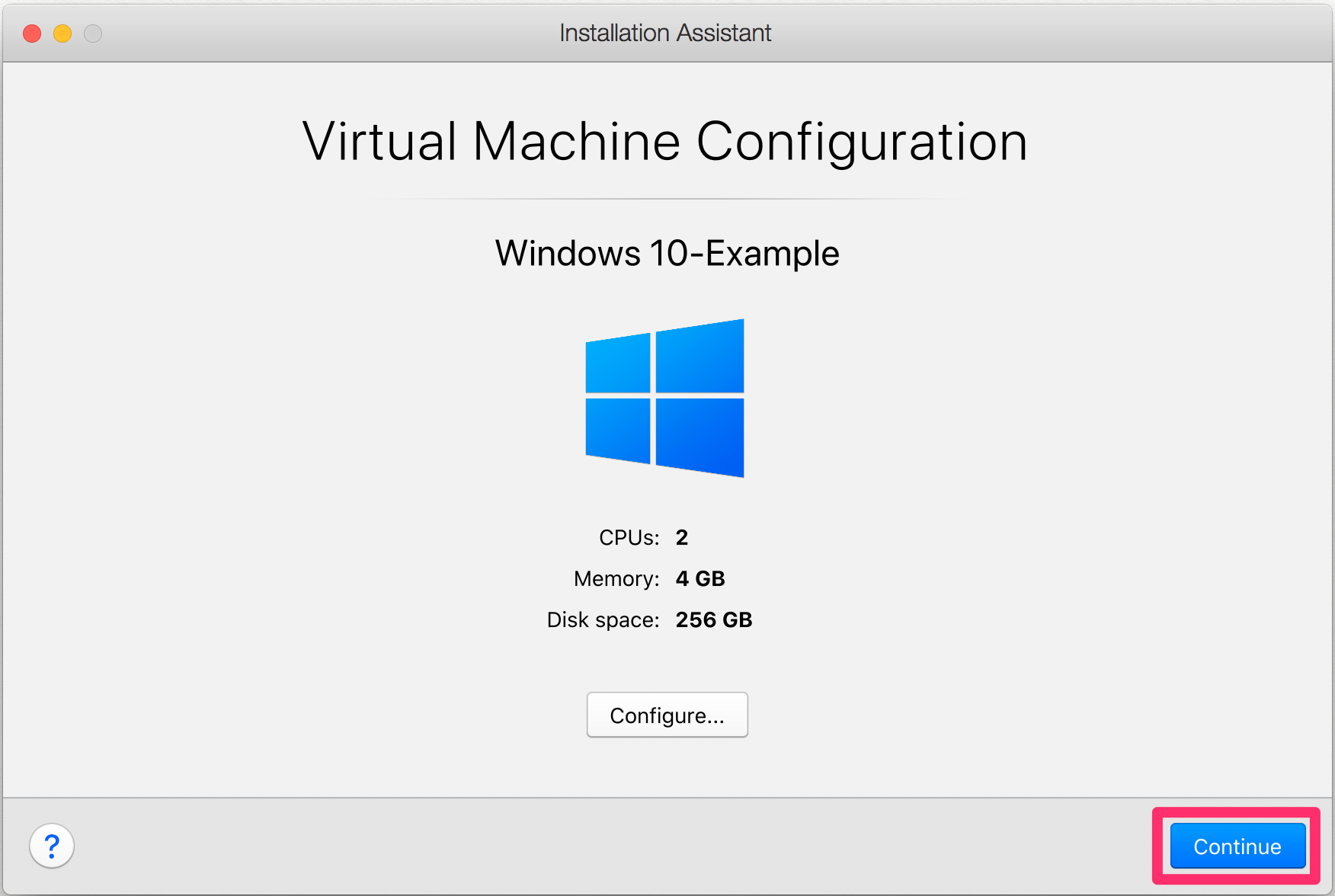Viewport: 1335px width, 896px height.
Task: Select the Windows 10-Example name text
Action: pyautogui.click(x=667, y=253)
